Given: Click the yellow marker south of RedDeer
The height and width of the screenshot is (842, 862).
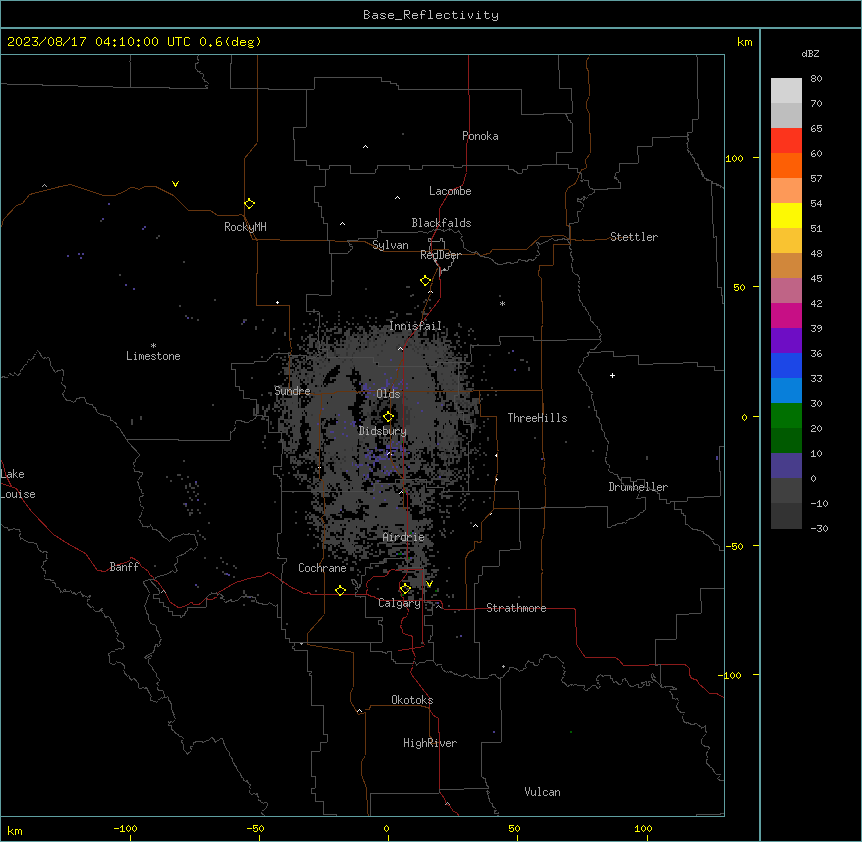Looking at the screenshot, I should pos(426,281).
